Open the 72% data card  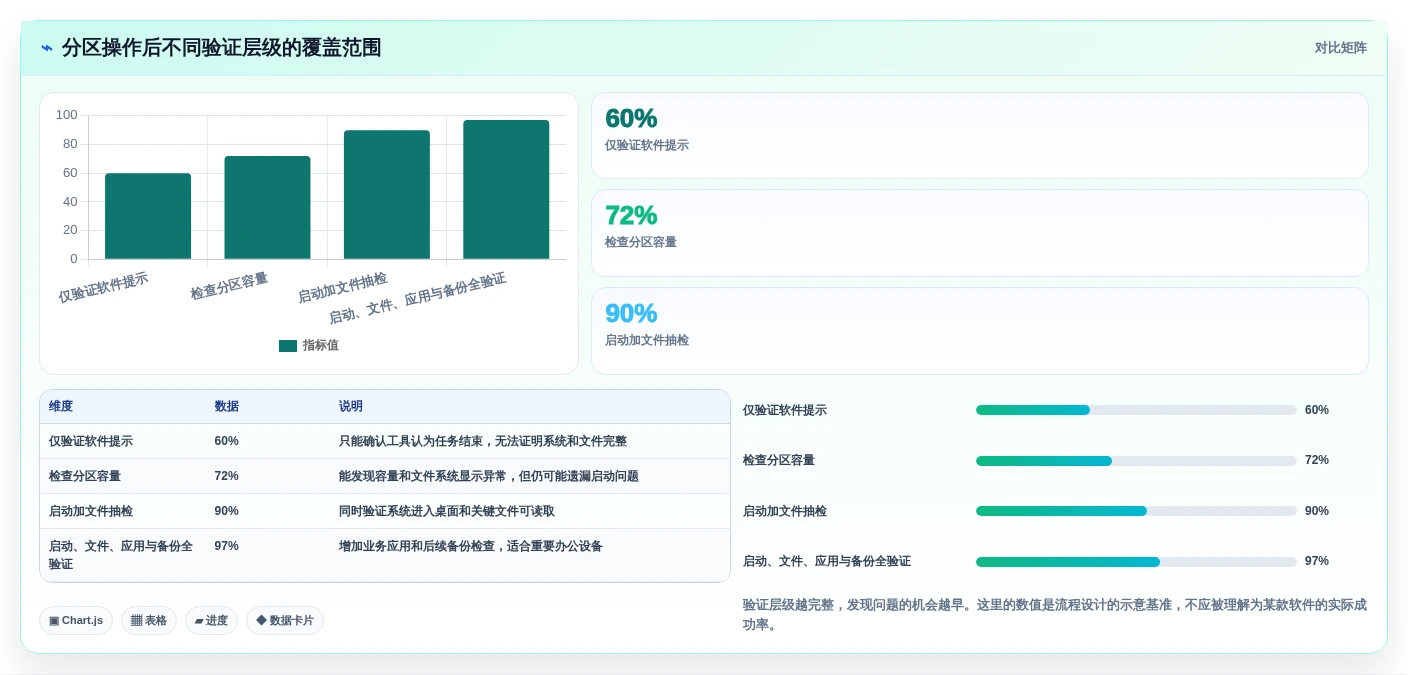979,233
